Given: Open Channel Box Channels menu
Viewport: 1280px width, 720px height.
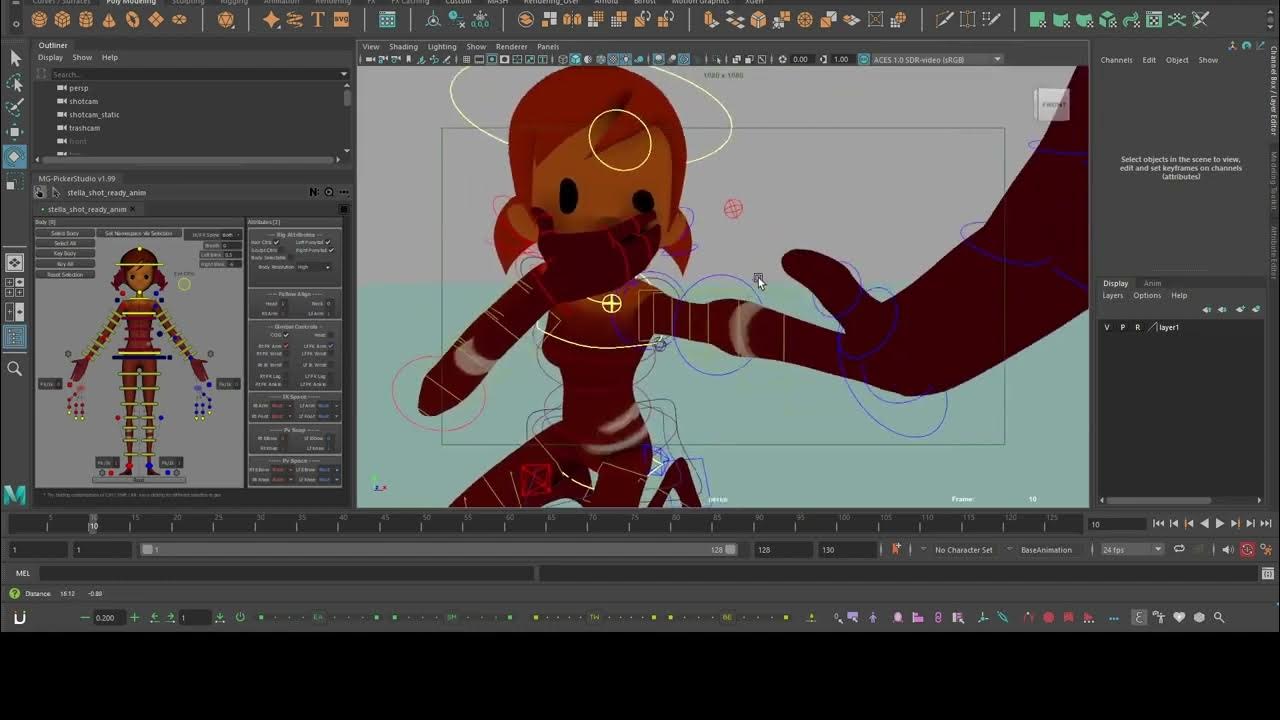Looking at the screenshot, I should click(x=1116, y=60).
